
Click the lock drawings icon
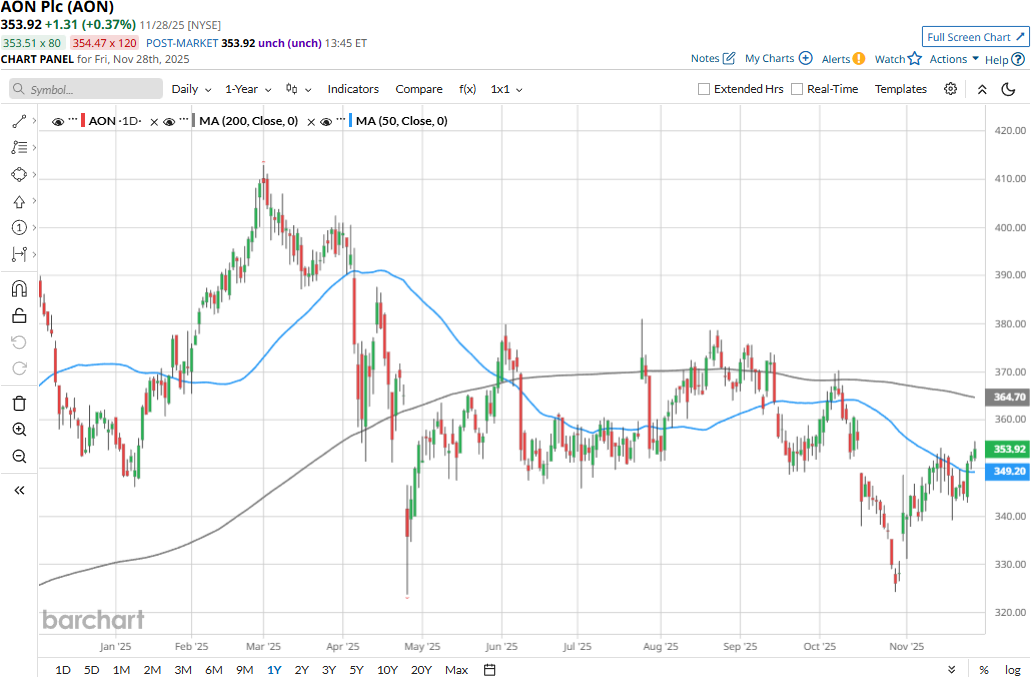[19, 316]
